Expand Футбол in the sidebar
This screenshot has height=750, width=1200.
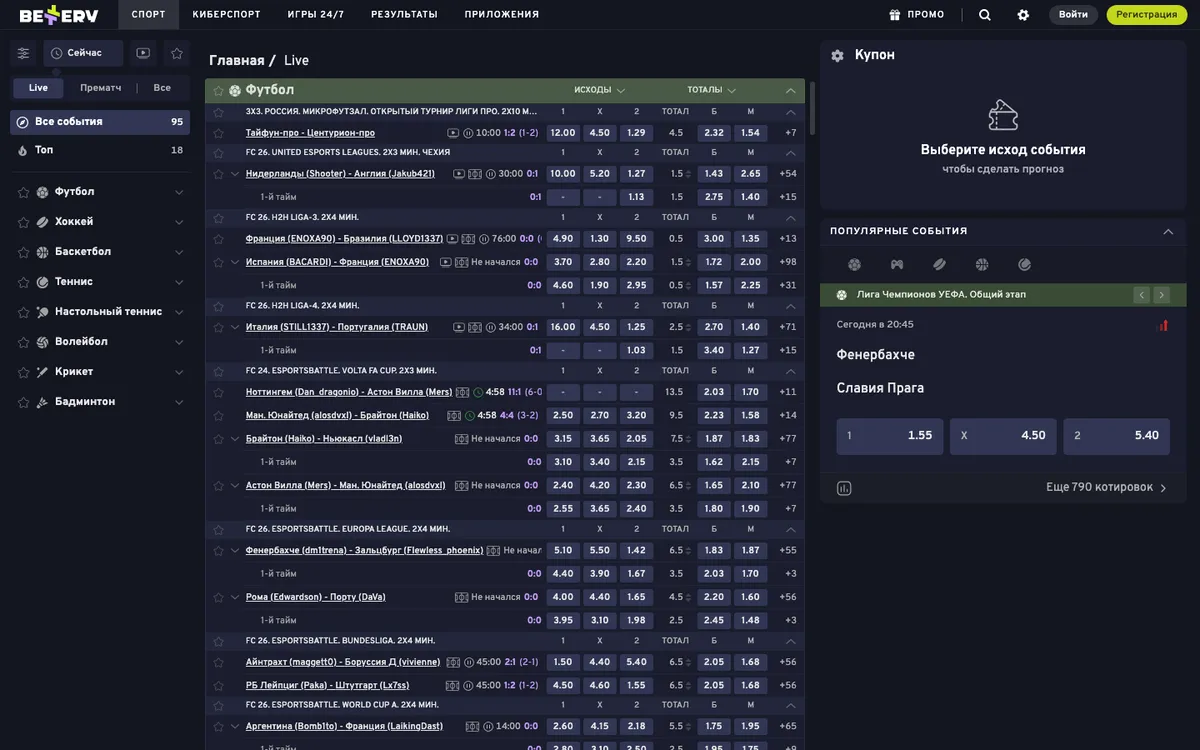click(x=179, y=192)
